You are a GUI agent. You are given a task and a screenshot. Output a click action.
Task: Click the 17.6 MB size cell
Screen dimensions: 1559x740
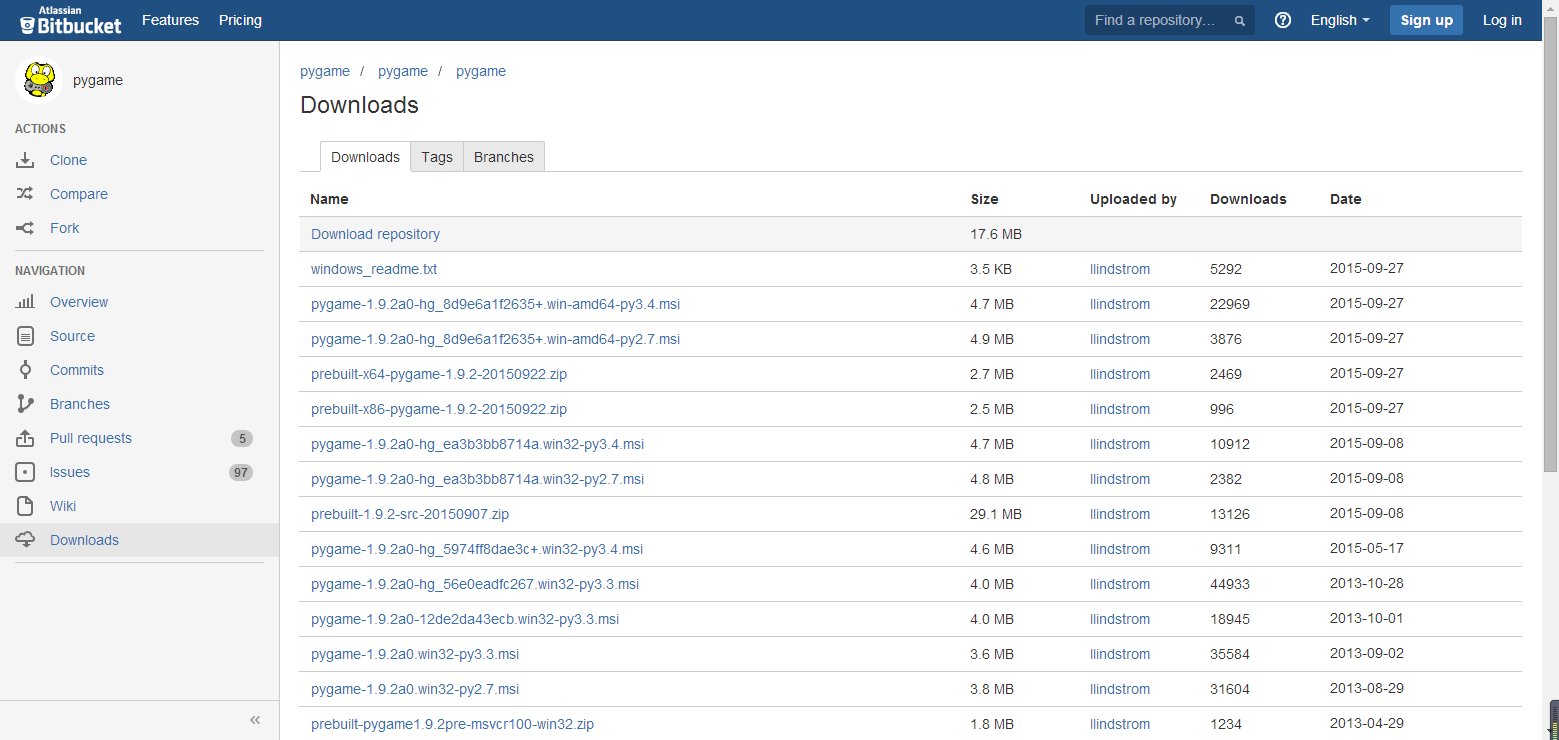point(996,234)
